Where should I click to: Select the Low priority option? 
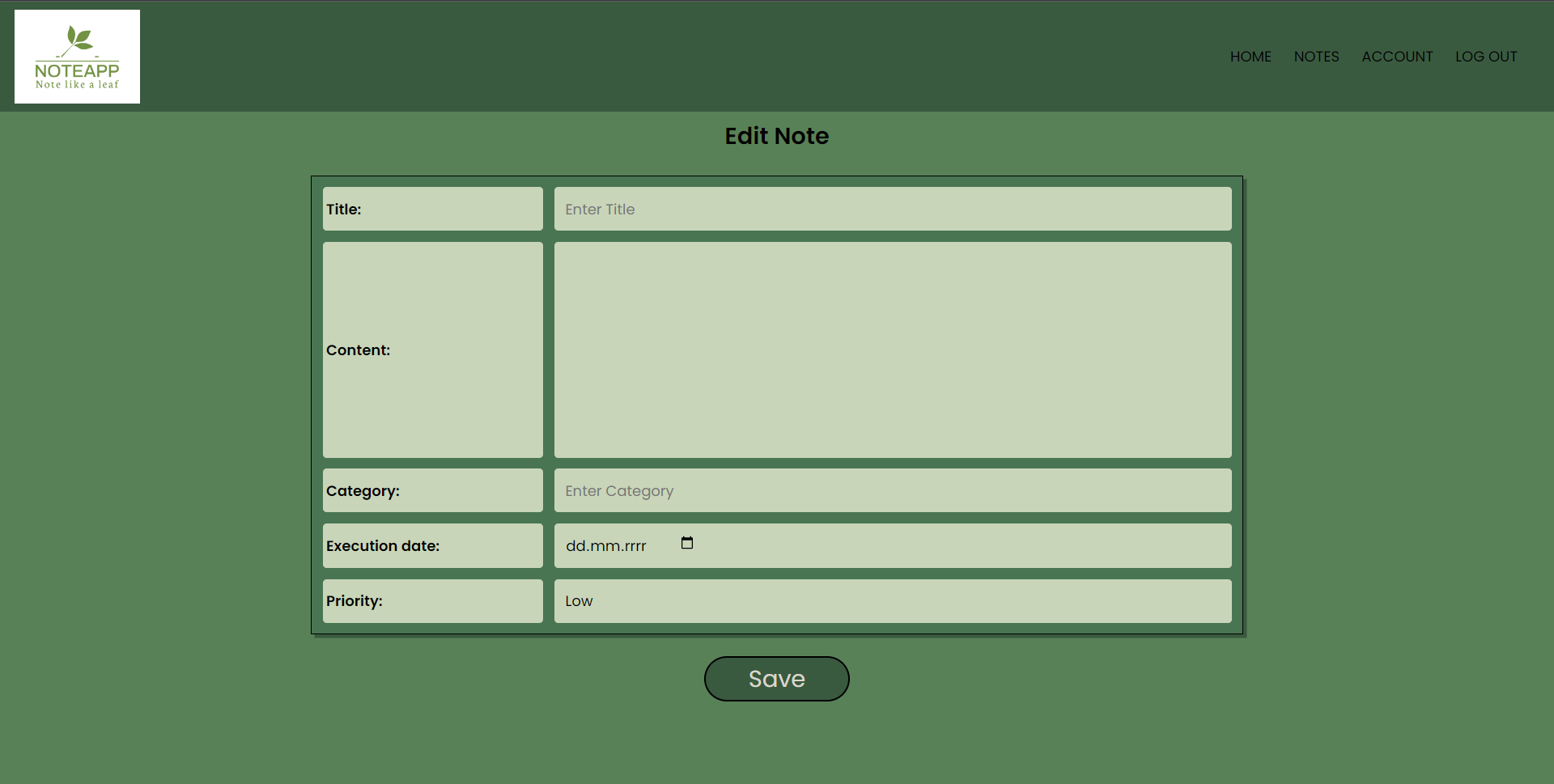pyautogui.click(x=891, y=601)
